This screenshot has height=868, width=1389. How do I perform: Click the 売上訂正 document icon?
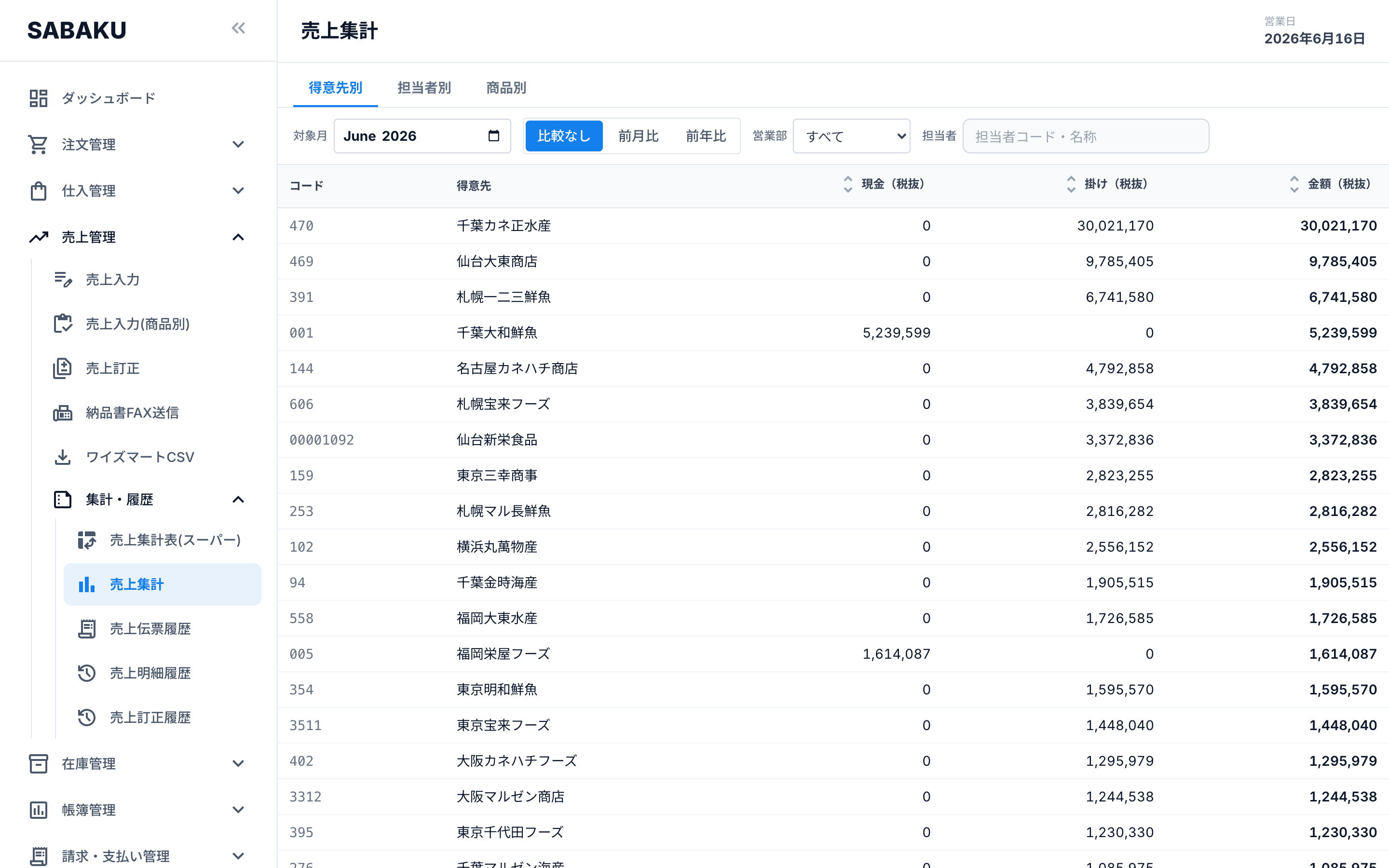pos(63,368)
